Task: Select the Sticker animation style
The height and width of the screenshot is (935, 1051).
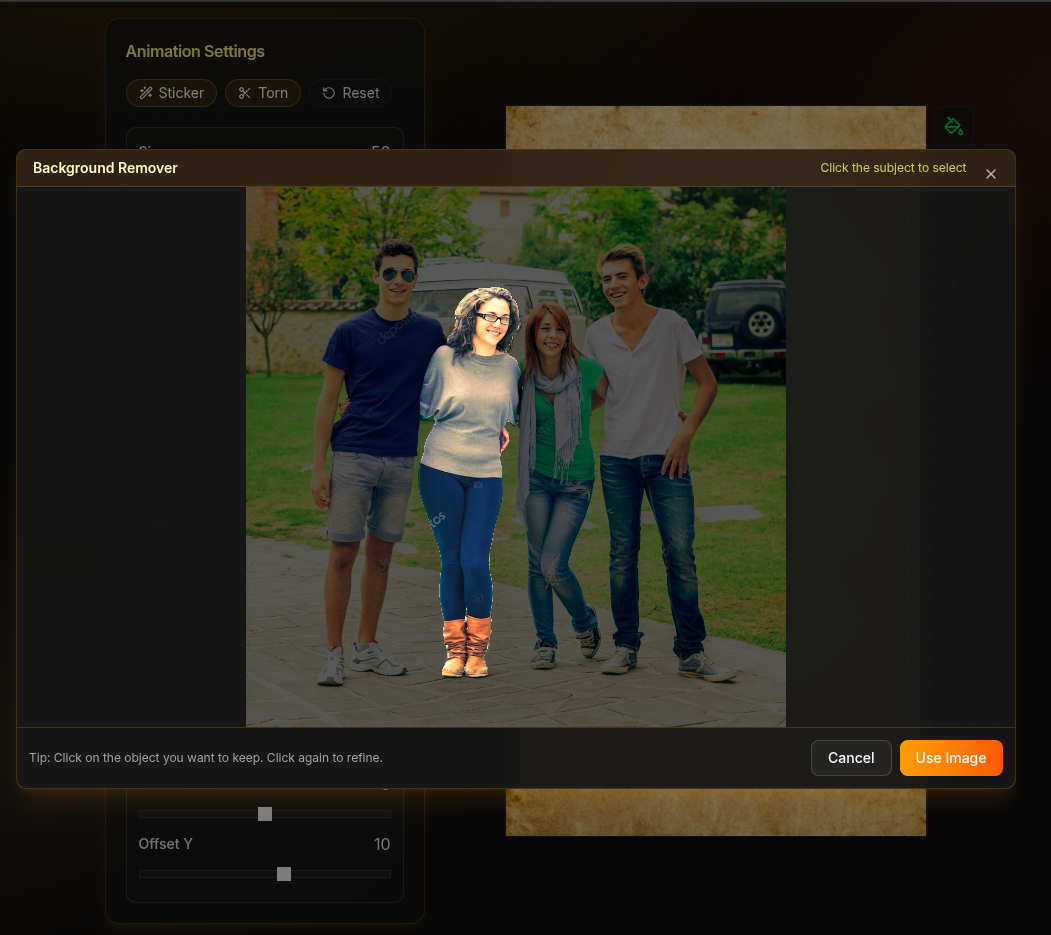Action: pyautogui.click(x=171, y=93)
